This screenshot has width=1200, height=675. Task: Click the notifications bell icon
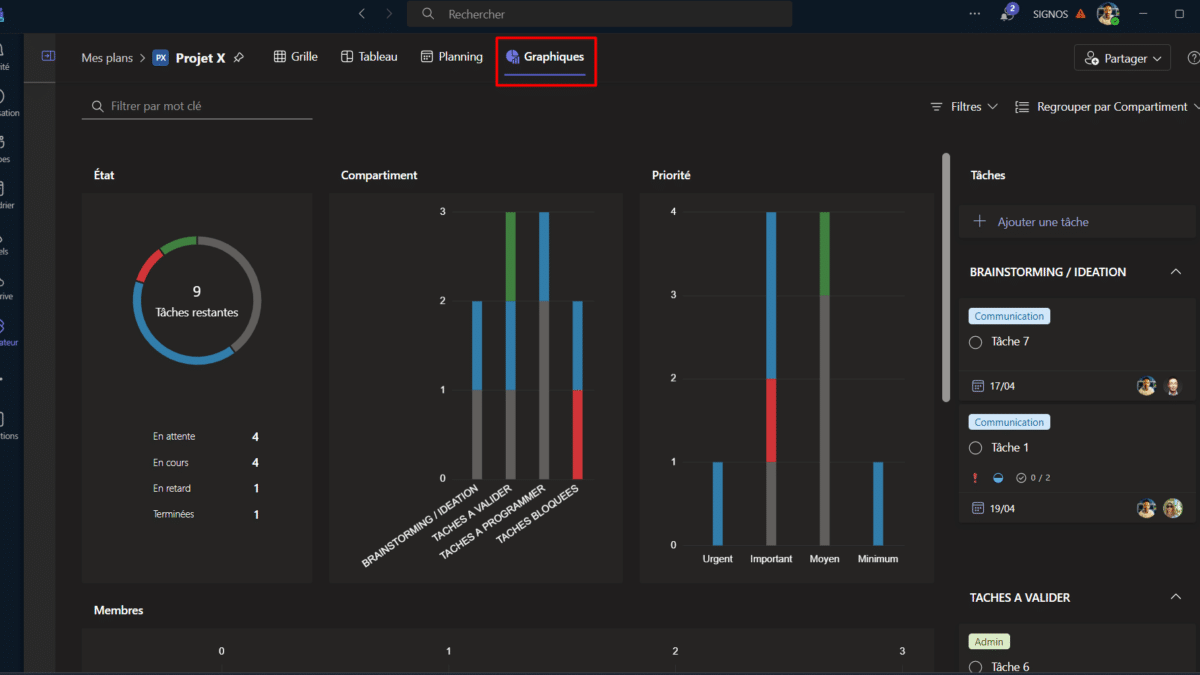click(1008, 14)
